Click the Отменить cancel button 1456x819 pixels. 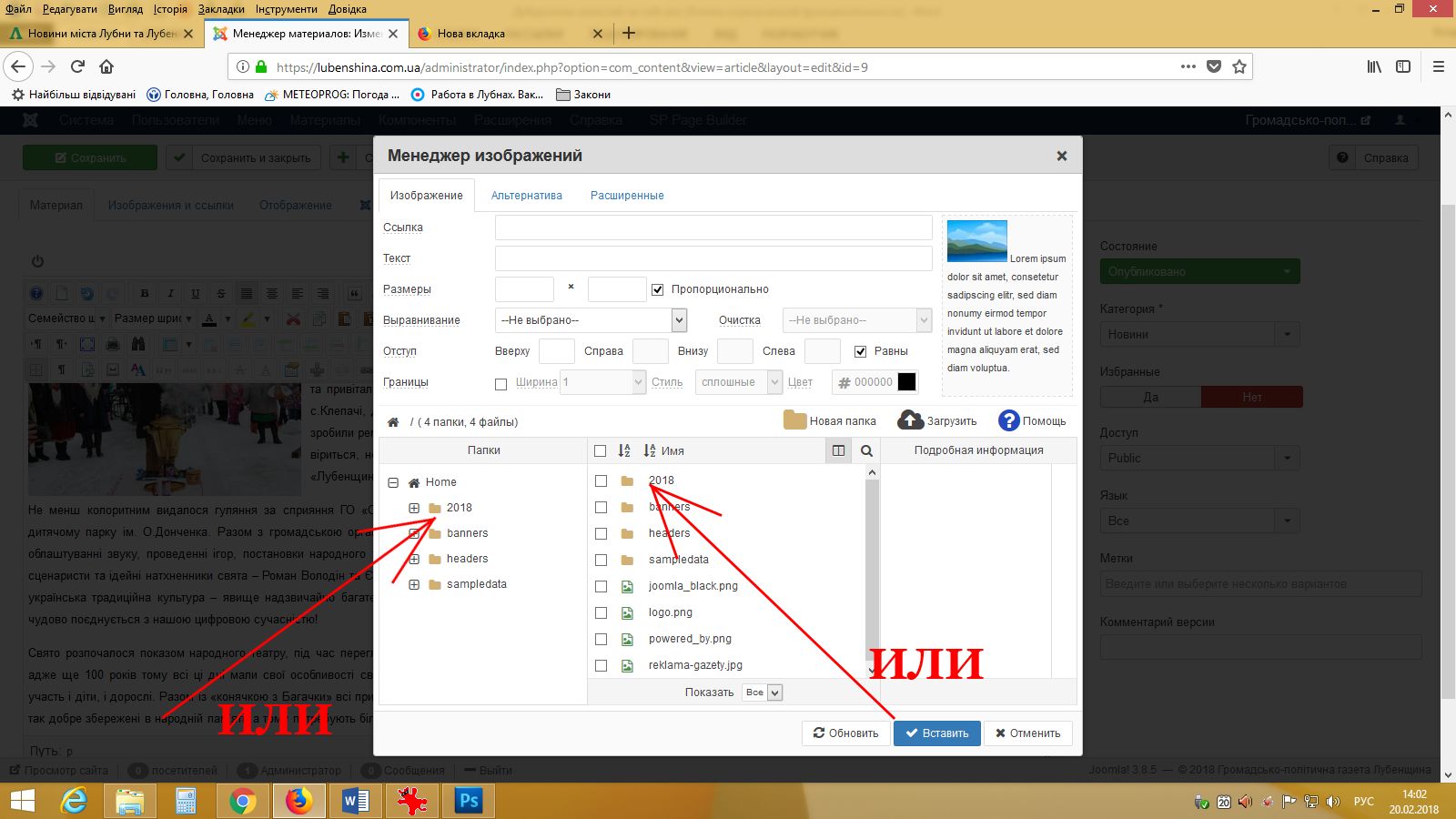[1028, 733]
